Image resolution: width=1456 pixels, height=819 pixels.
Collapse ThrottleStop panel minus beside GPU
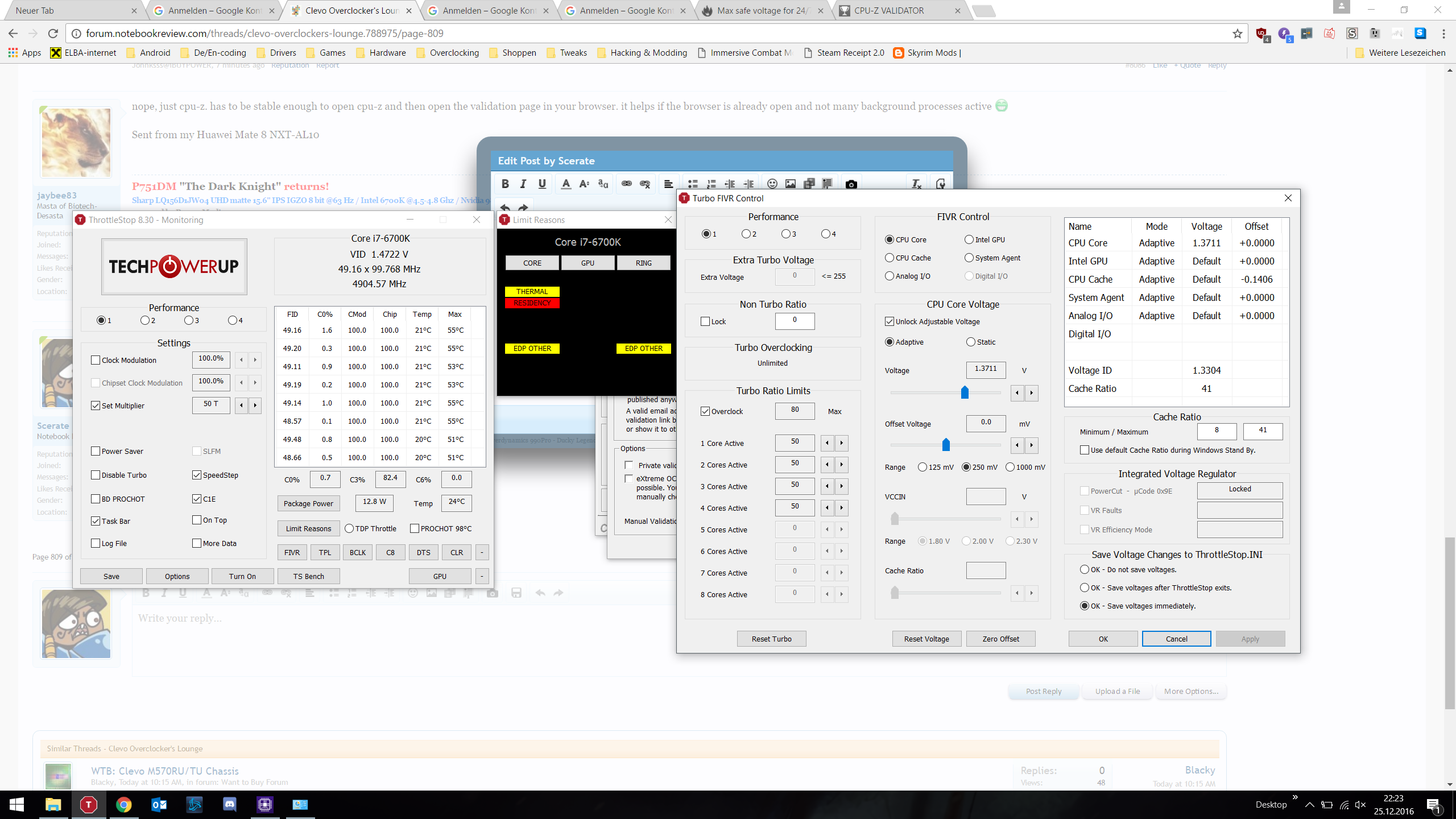pyautogui.click(x=482, y=576)
